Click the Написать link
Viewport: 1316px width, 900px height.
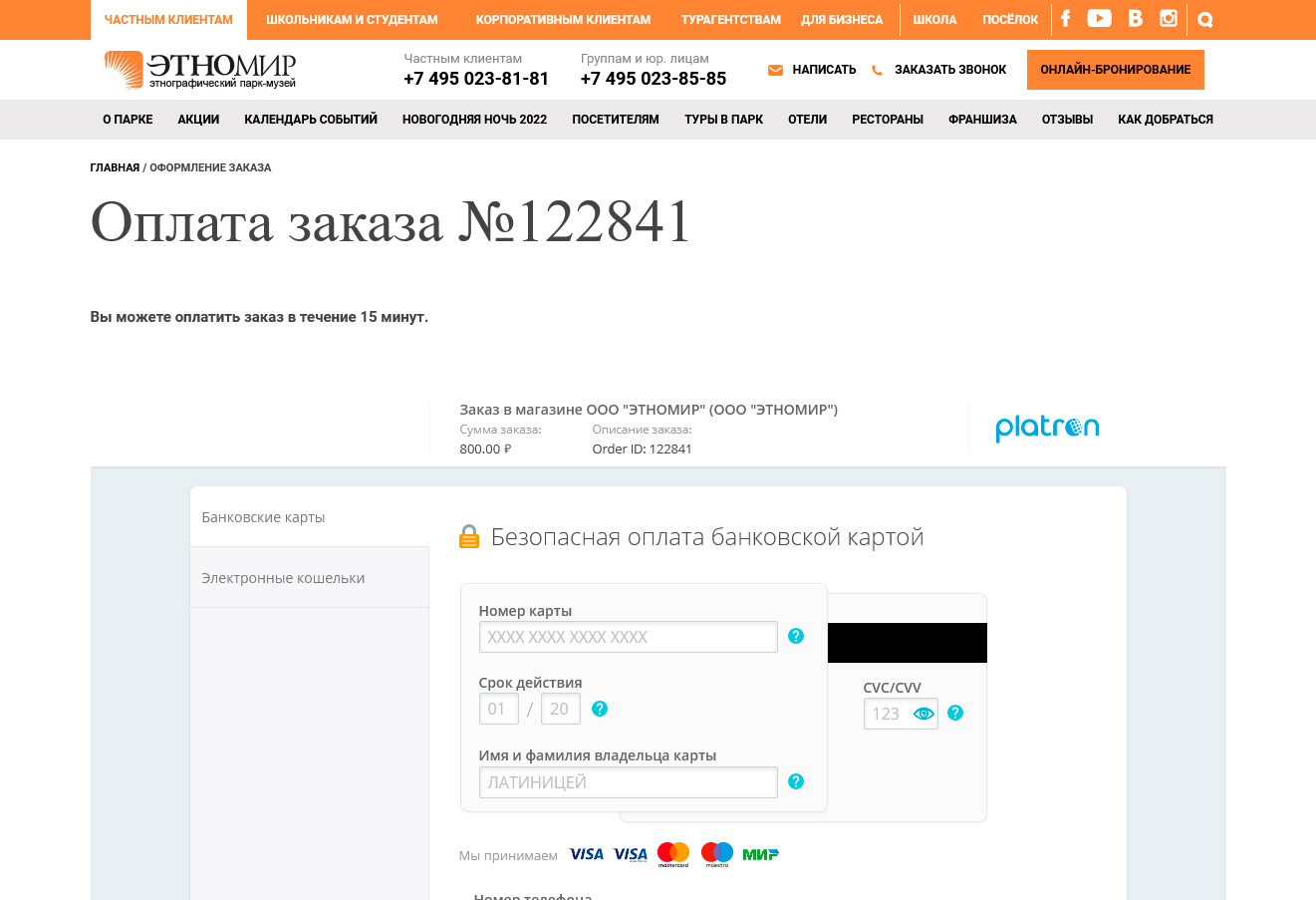click(824, 70)
